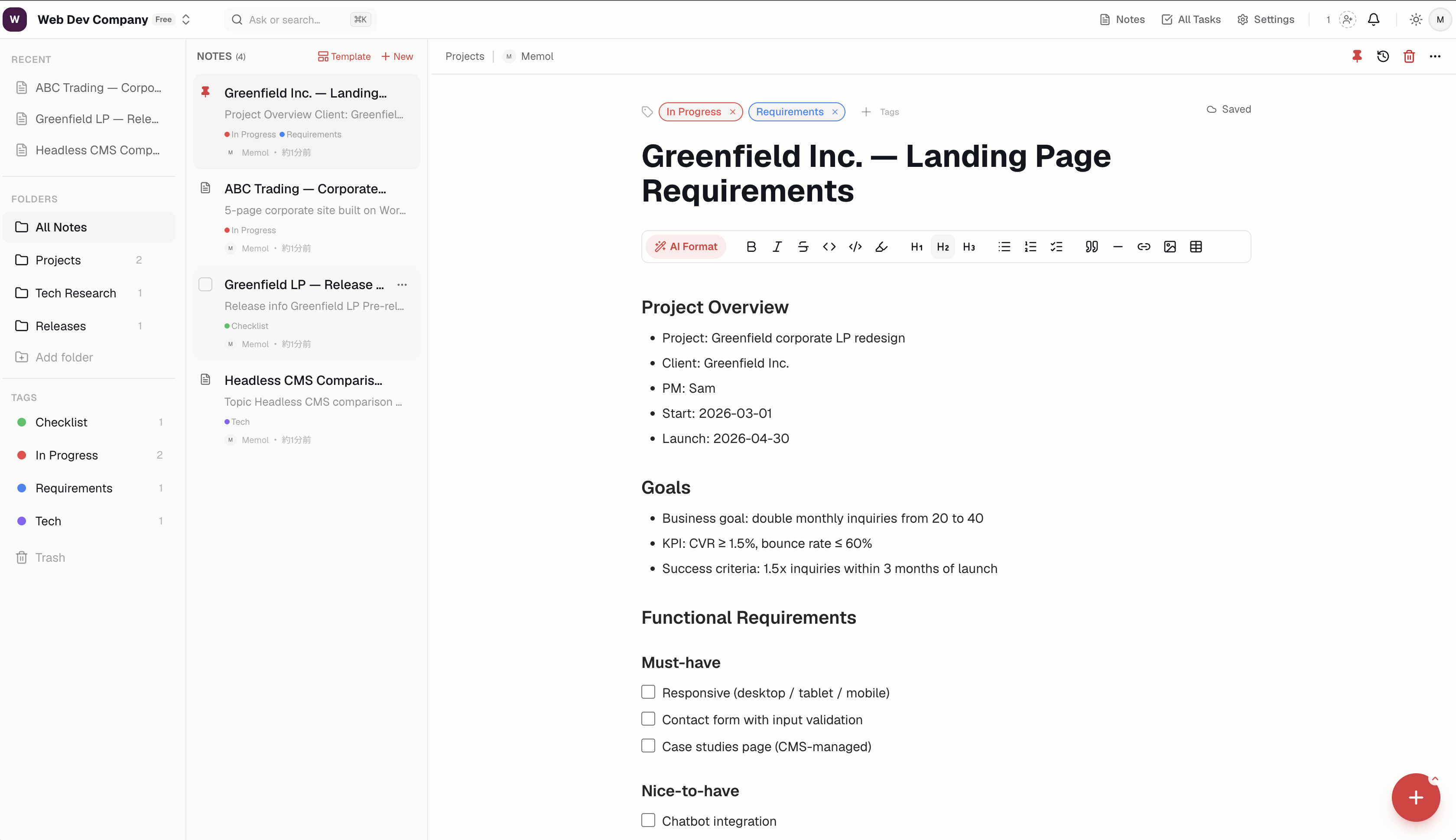This screenshot has height=840, width=1456.
Task: Open more options menu for current note
Action: (1435, 56)
